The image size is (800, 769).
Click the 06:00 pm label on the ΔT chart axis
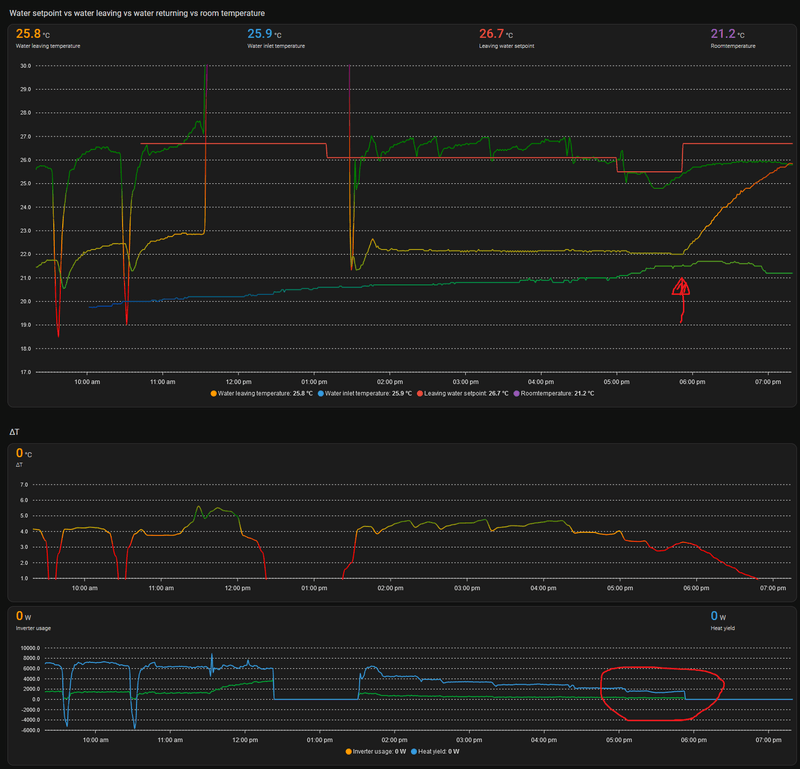(696, 588)
